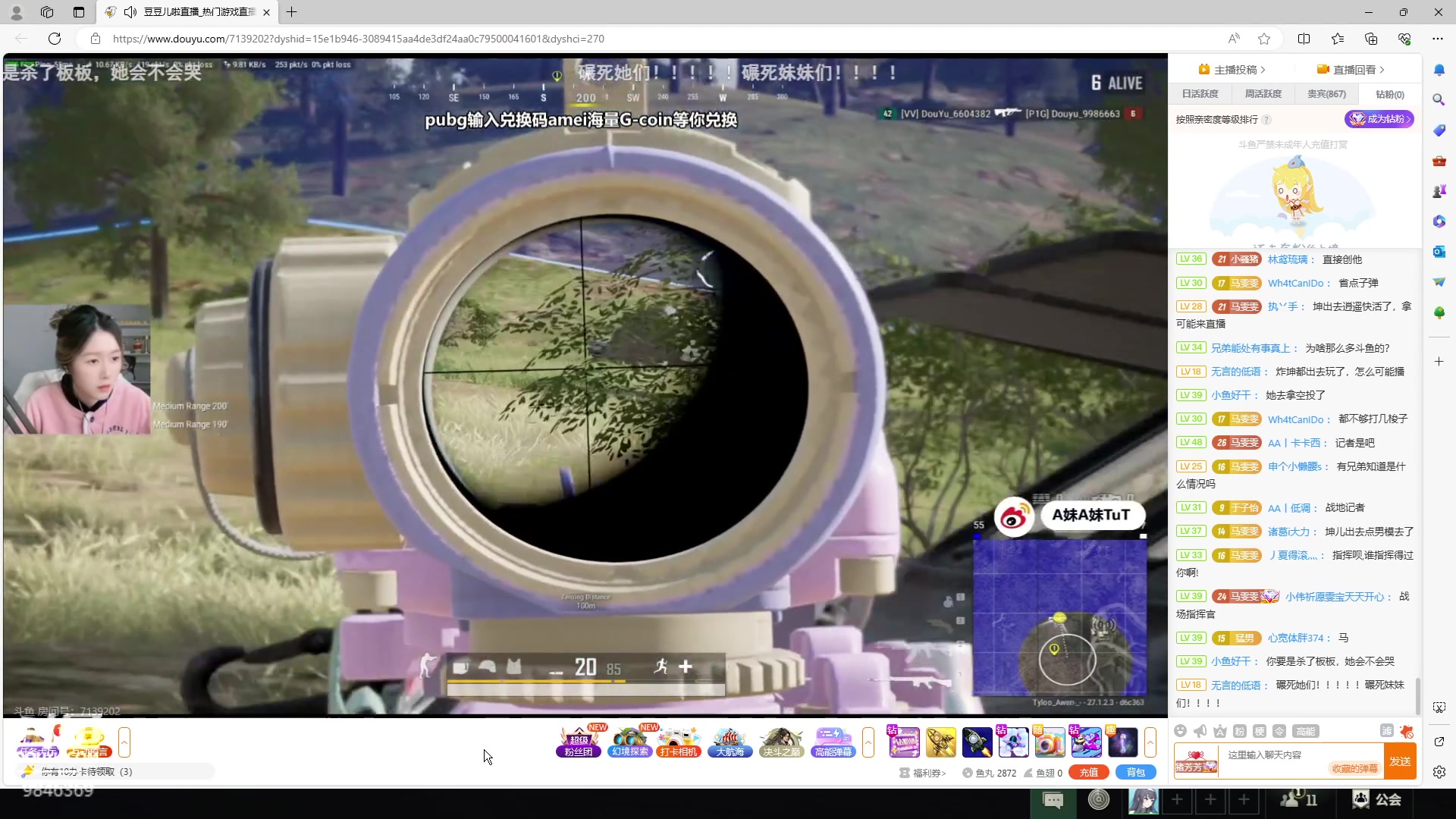Click username 林鸢琉璃 in chat
The image size is (1456, 819).
coord(1288,259)
